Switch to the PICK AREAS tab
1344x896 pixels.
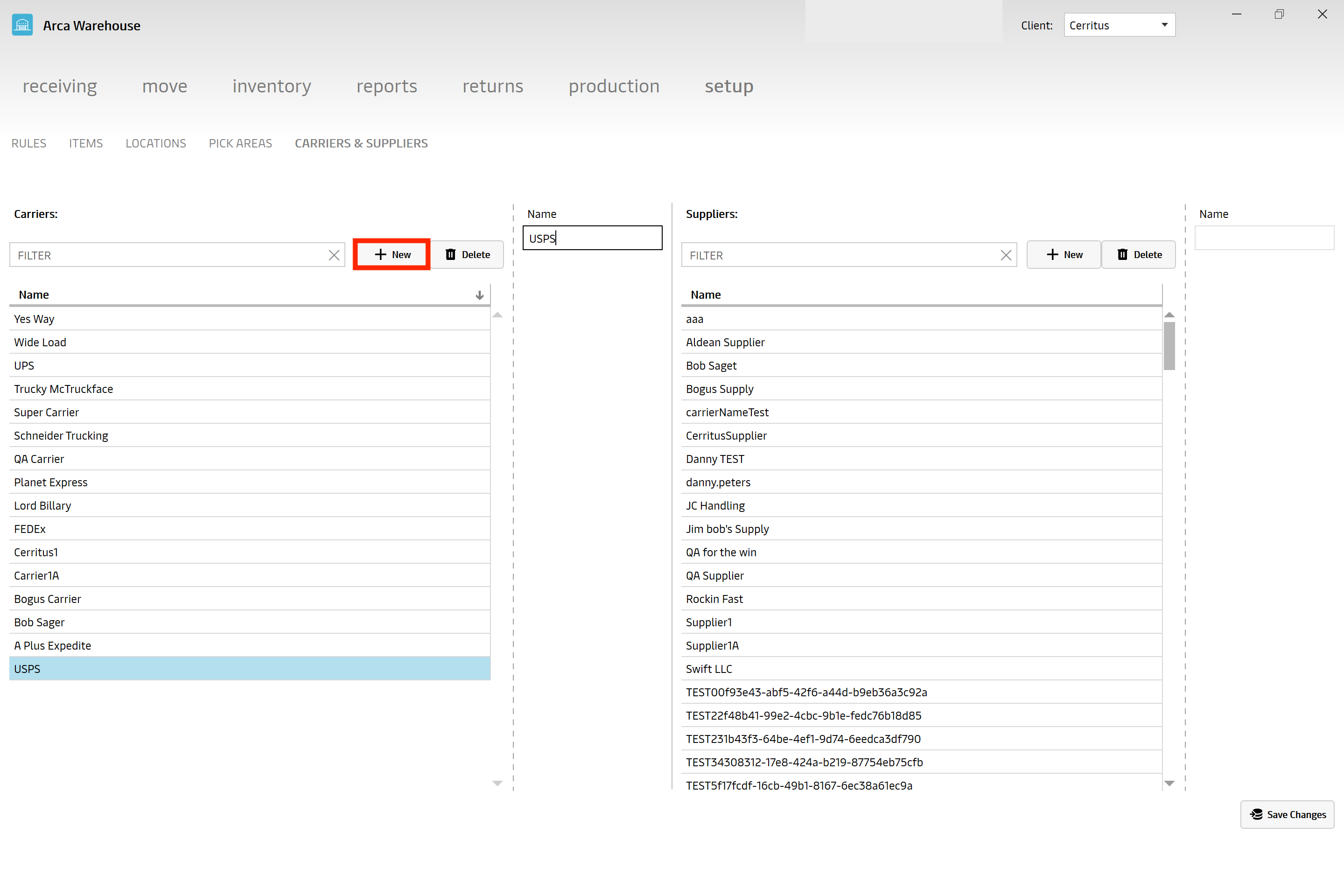(241, 143)
